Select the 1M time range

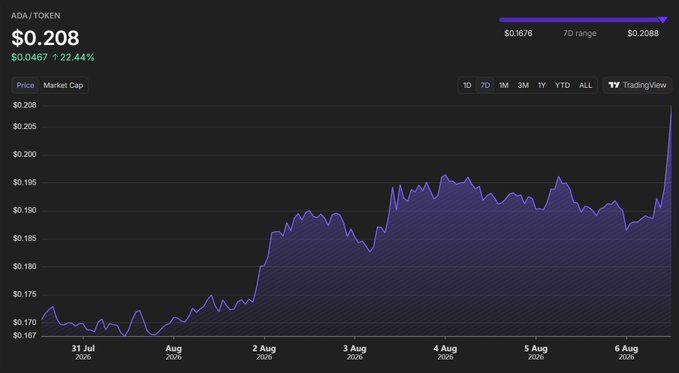[504, 85]
